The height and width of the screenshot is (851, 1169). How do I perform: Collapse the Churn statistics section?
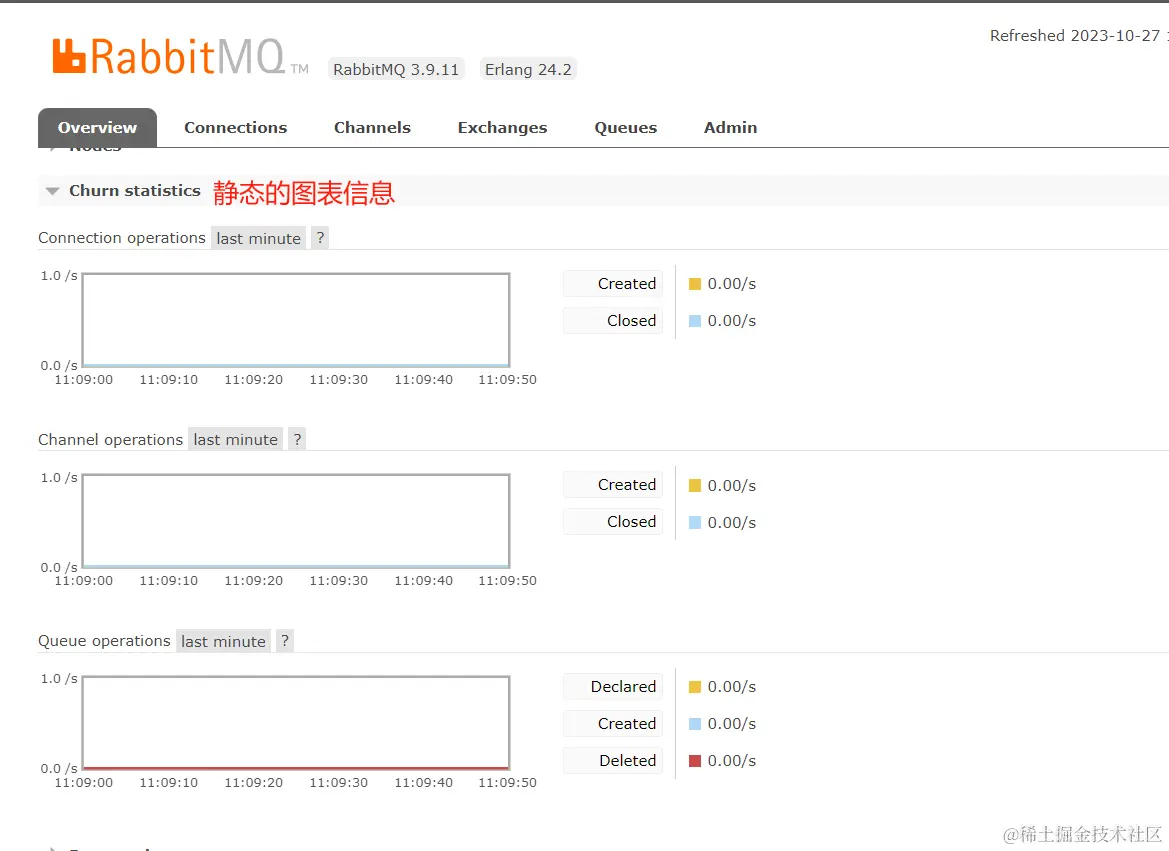[52, 191]
